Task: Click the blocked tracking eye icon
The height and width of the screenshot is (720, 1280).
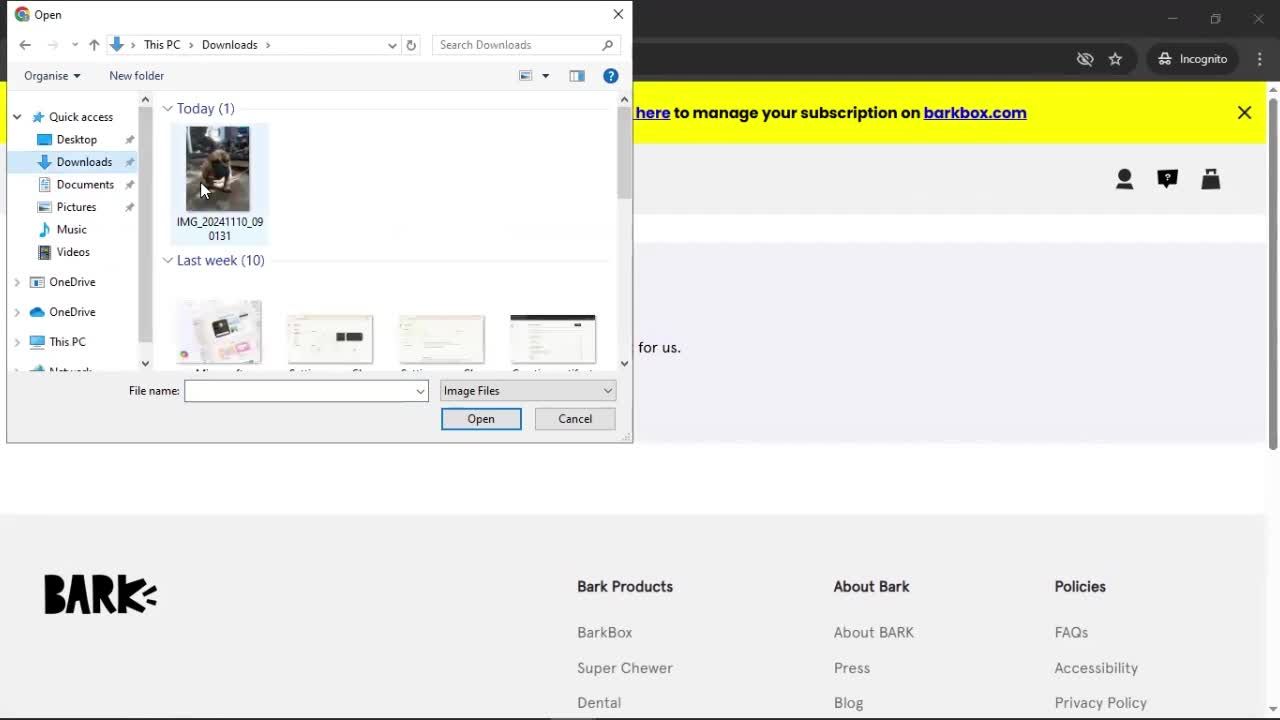Action: tap(1085, 59)
